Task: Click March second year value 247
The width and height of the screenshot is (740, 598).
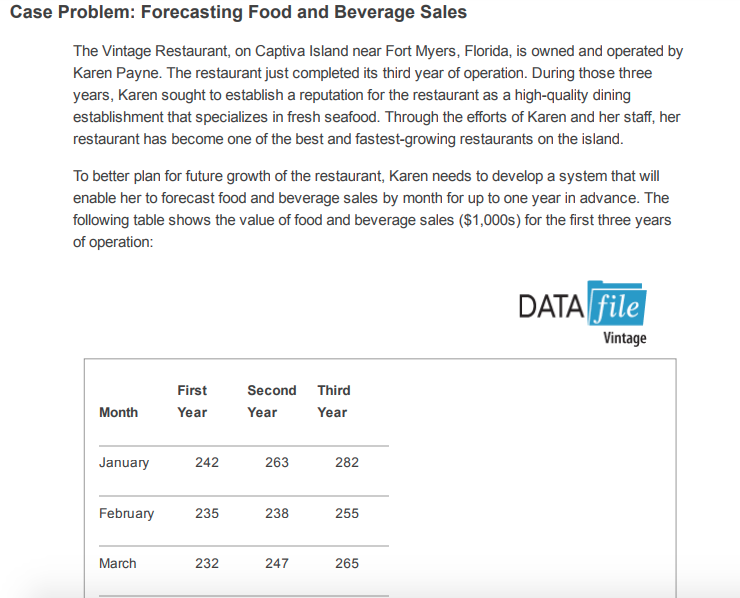Action: pyautogui.click(x=277, y=563)
